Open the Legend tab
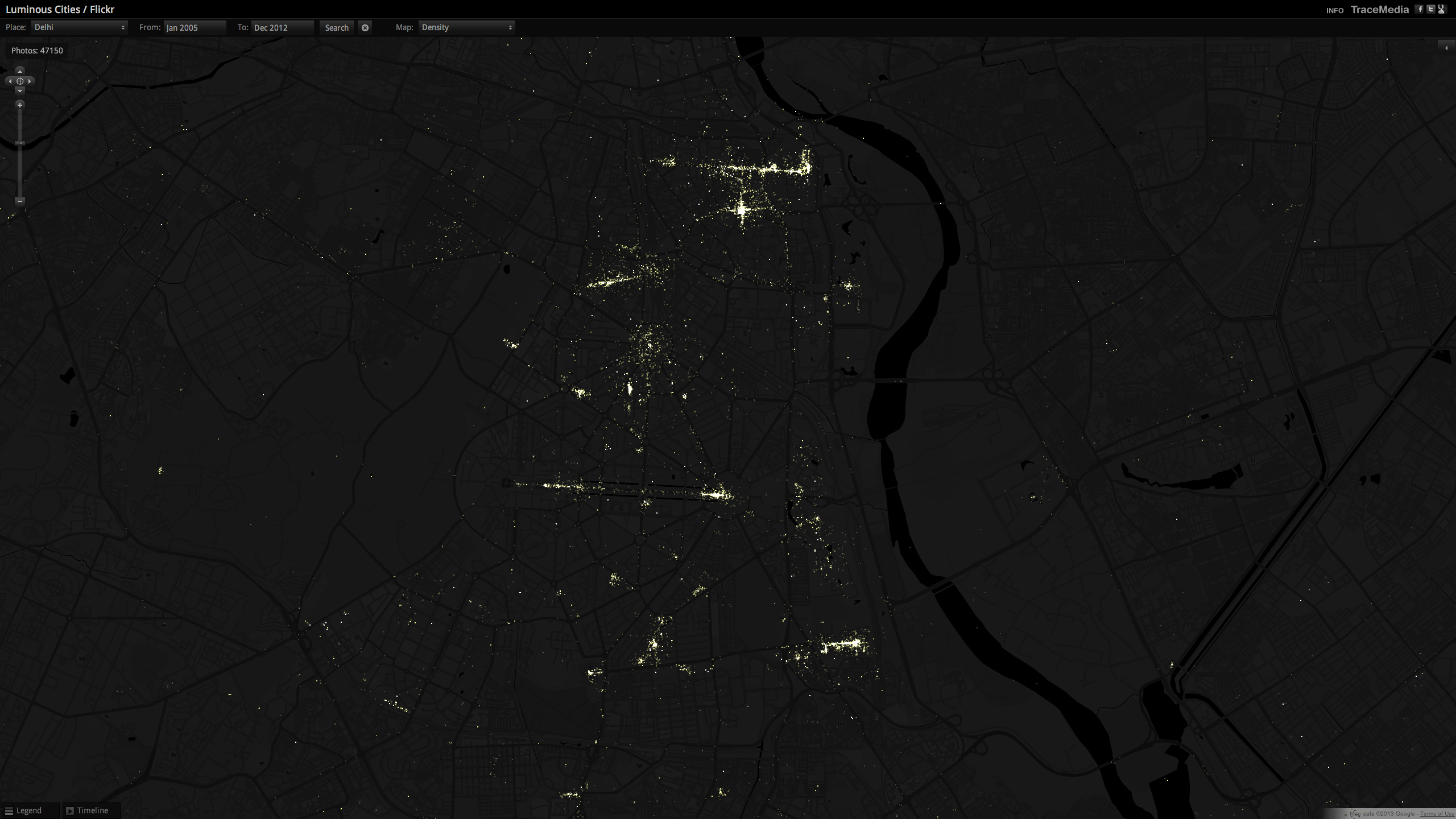The height and width of the screenshot is (819, 1456). point(28,810)
